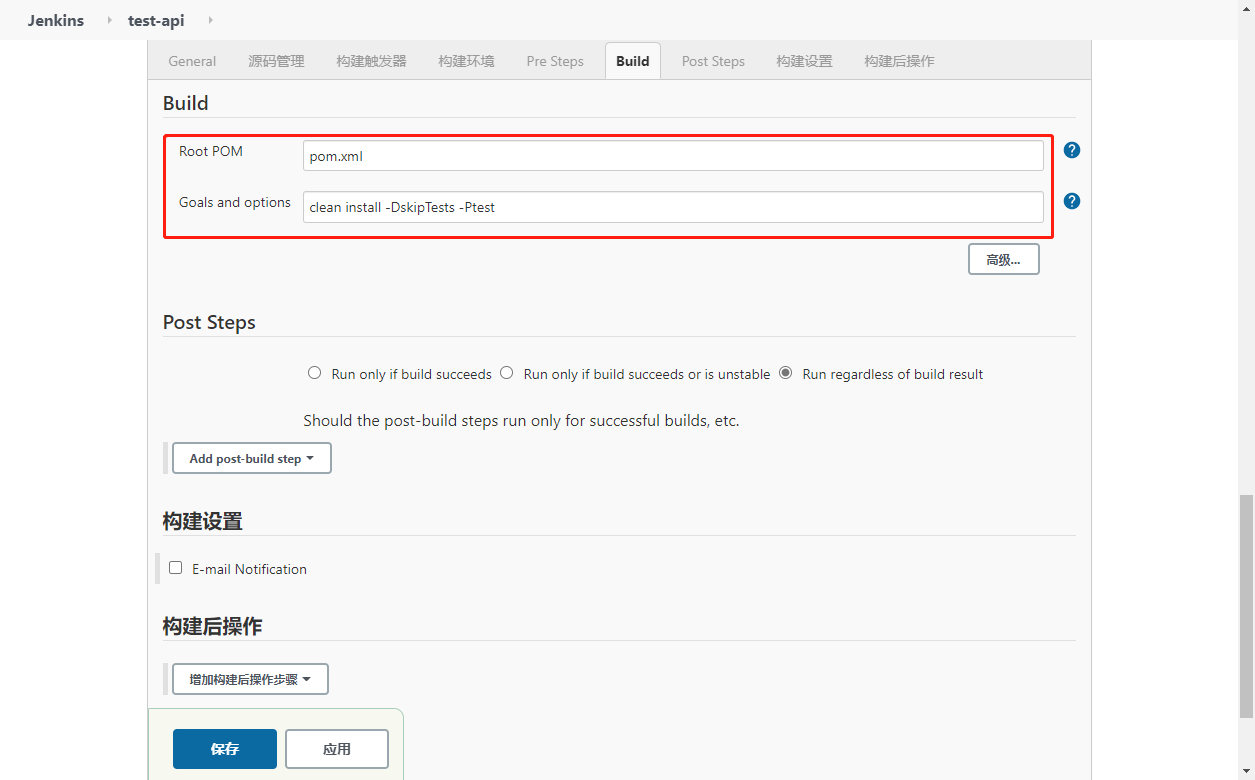Focus the Root POM input field
The height and width of the screenshot is (780, 1255).
coord(673,156)
